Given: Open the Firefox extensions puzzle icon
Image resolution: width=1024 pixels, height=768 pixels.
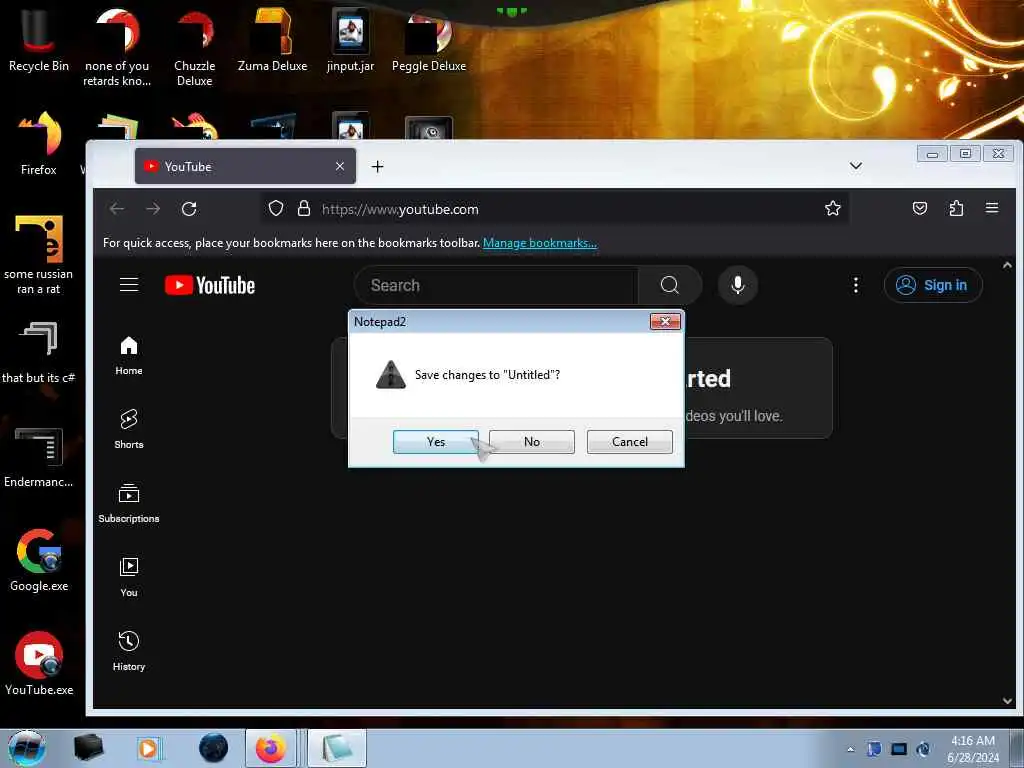Looking at the screenshot, I should tap(956, 208).
